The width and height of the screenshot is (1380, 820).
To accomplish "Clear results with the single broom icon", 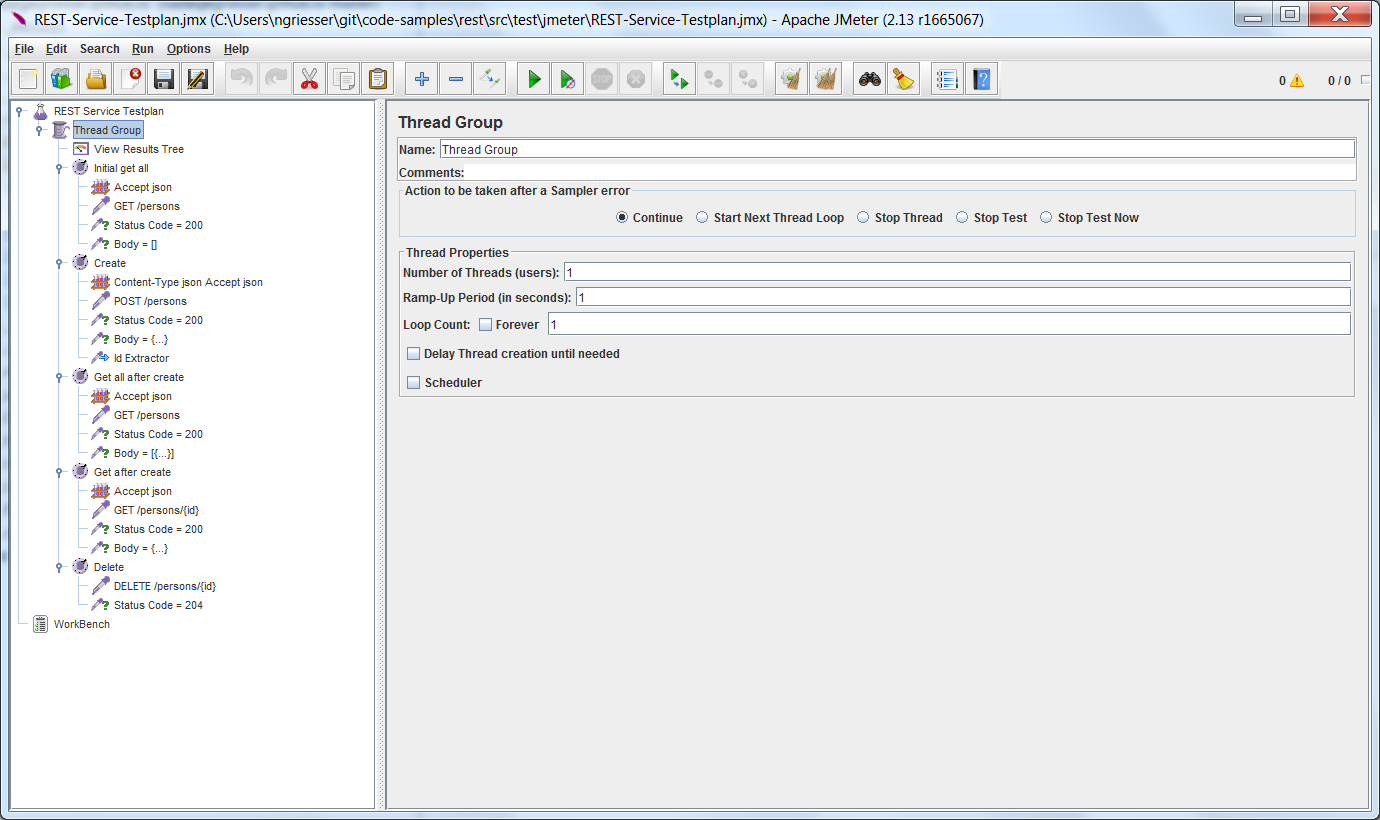I will [792, 79].
